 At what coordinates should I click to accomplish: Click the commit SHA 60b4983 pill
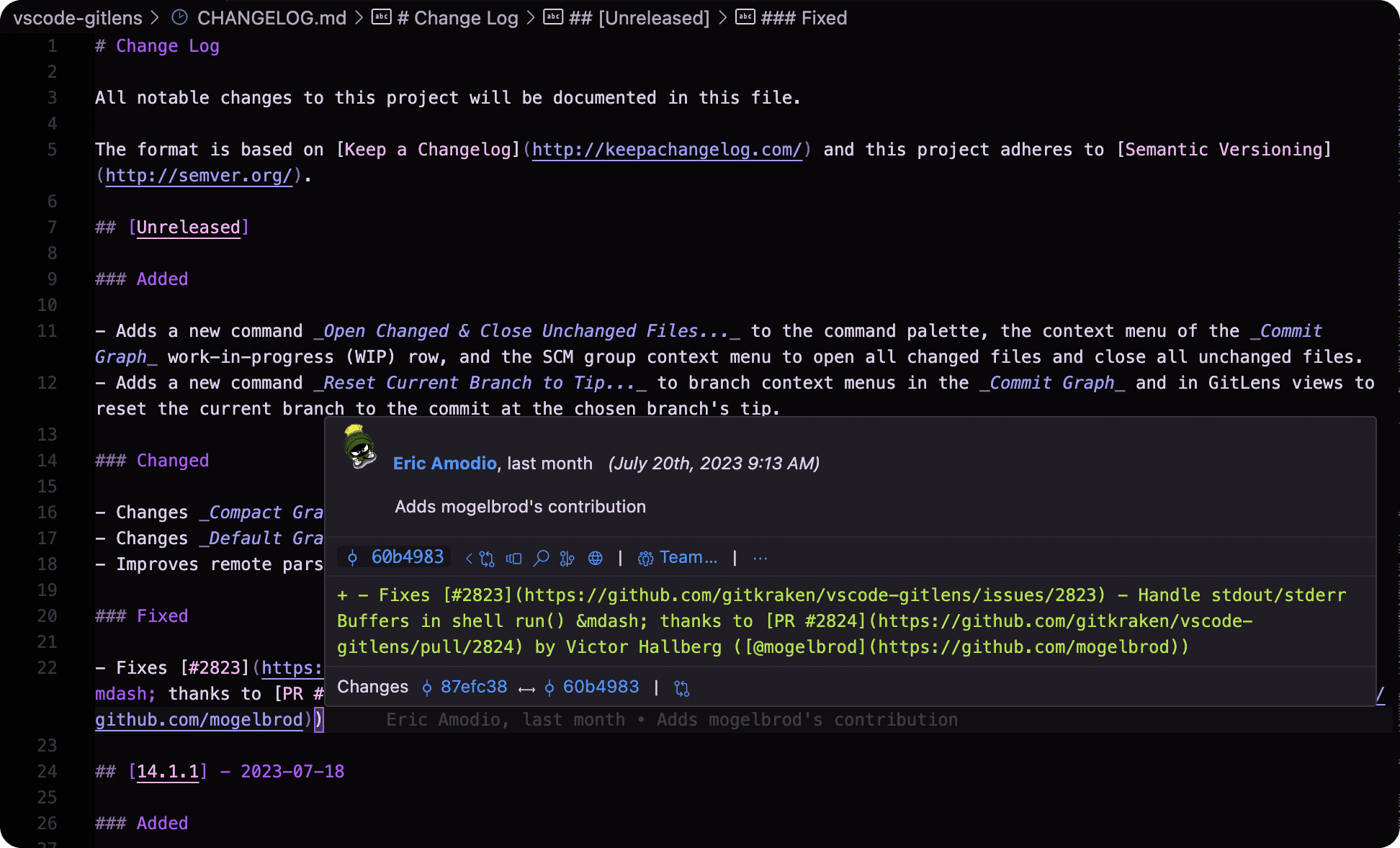(395, 556)
